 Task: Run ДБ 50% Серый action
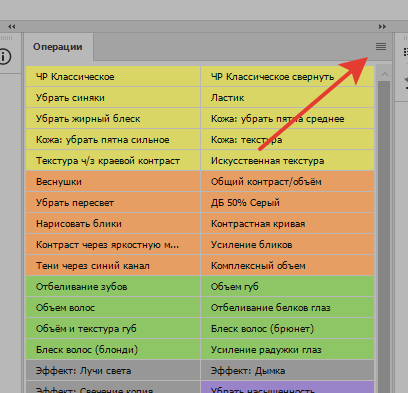pos(287,202)
